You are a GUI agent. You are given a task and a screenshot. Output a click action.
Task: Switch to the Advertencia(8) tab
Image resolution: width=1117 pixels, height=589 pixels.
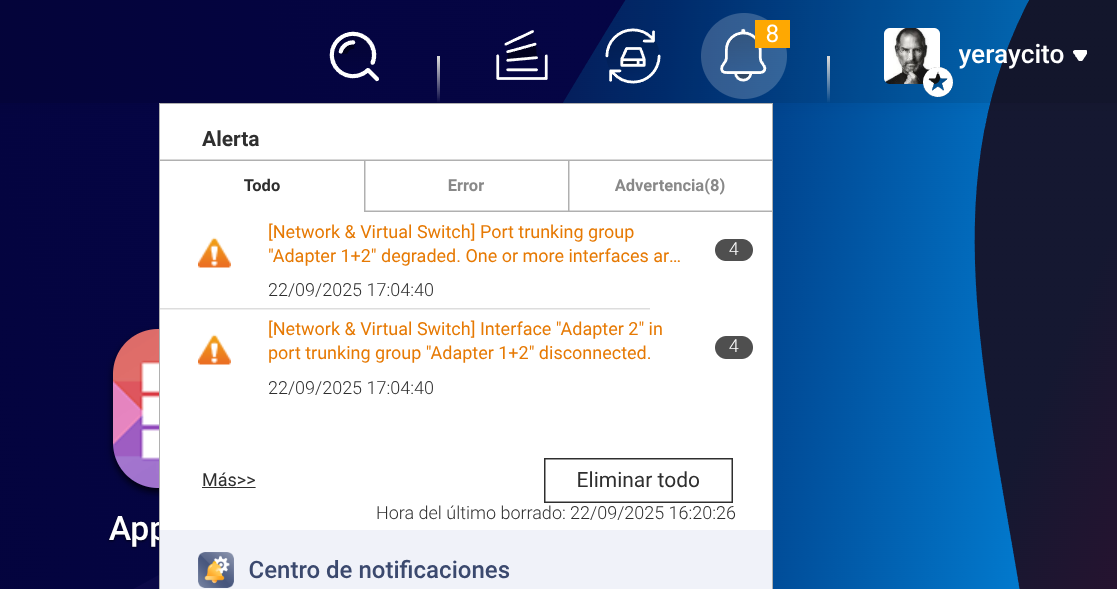tap(669, 185)
